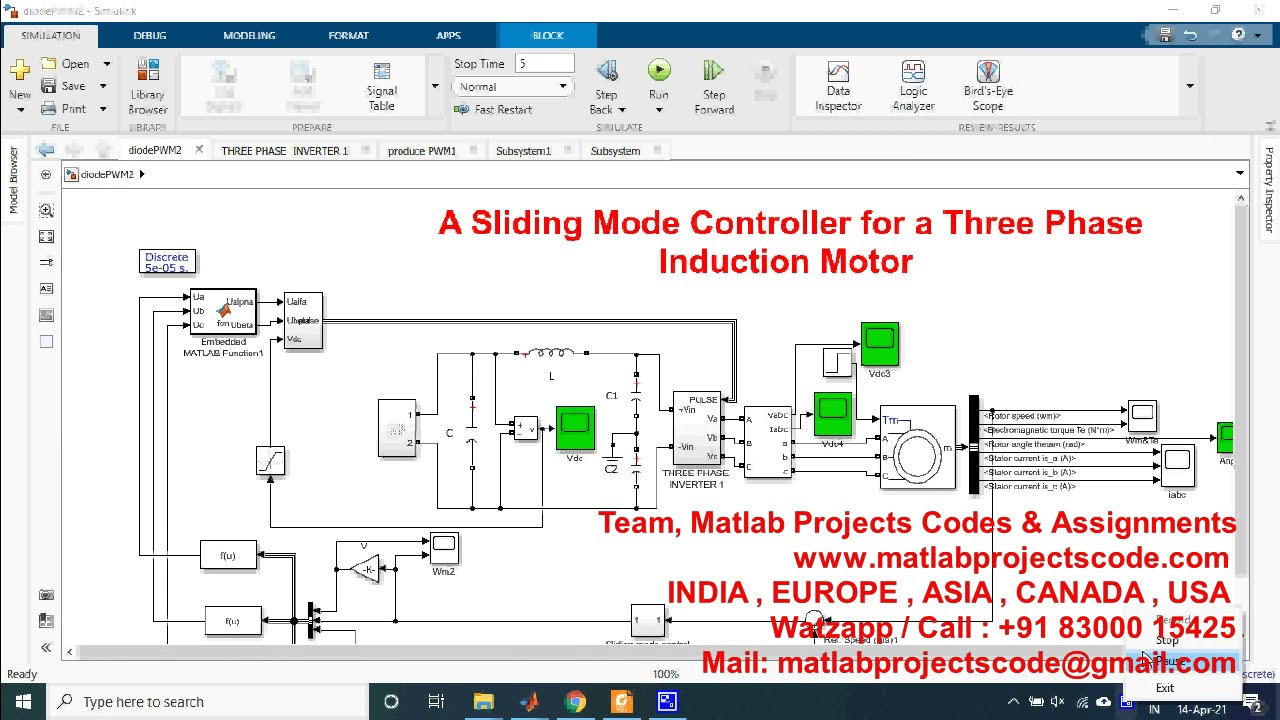Expand the Run options arrow
Image resolution: width=1280 pixels, height=720 pixels.
pyautogui.click(x=659, y=110)
